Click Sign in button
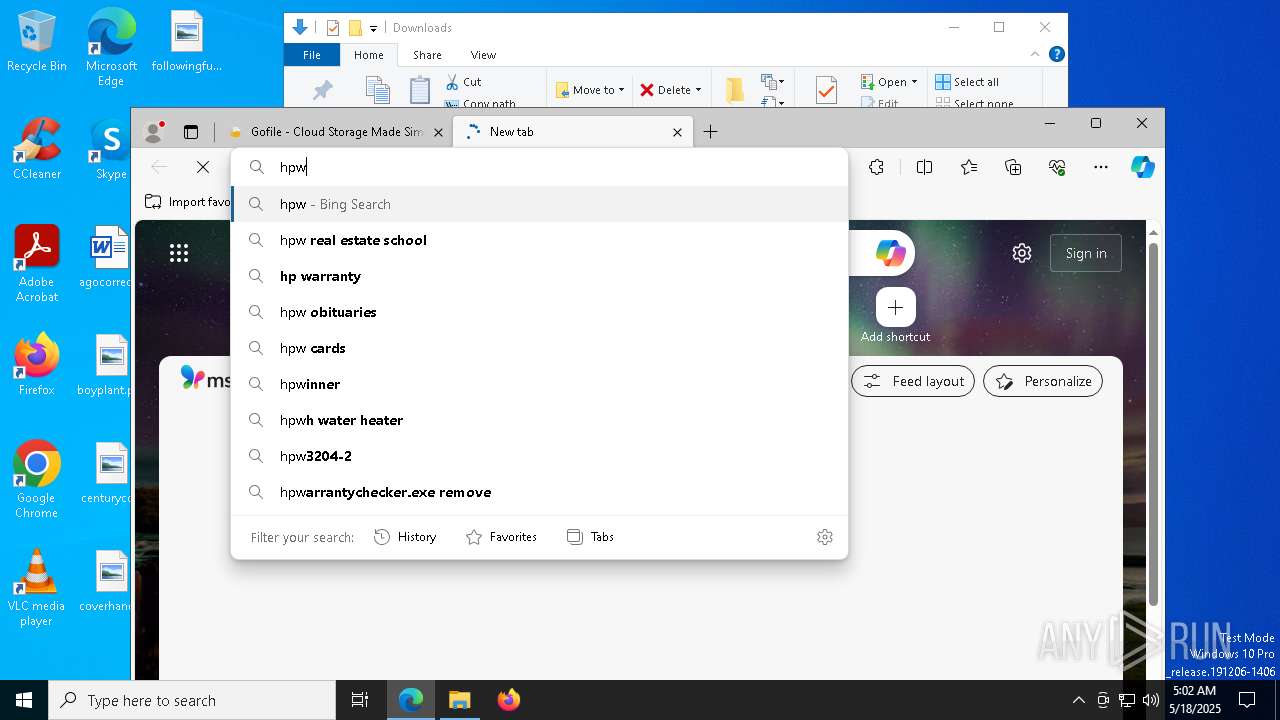 pyautogui.click(x=1086, y=253)
